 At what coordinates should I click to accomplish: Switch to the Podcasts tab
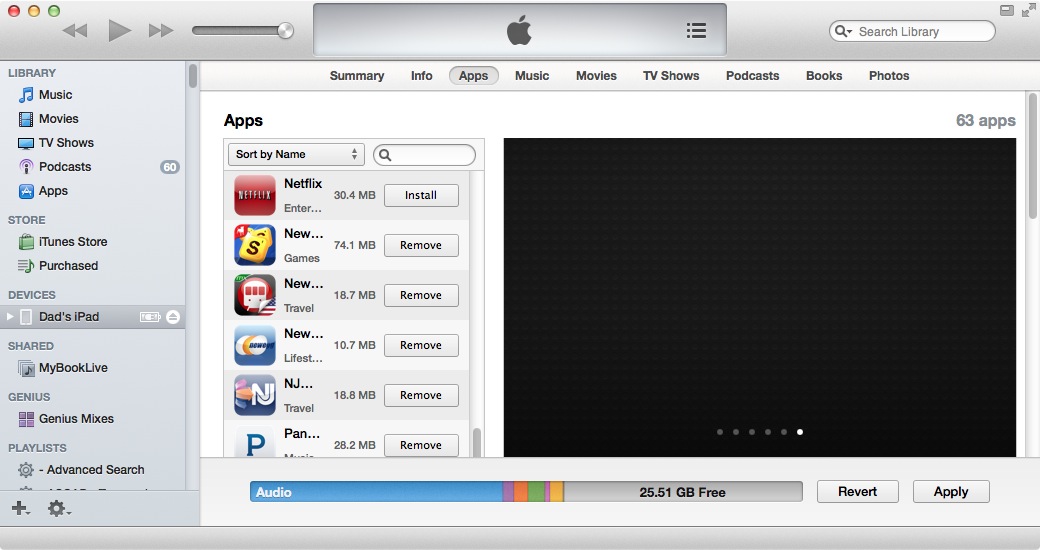tap(752, 76)
